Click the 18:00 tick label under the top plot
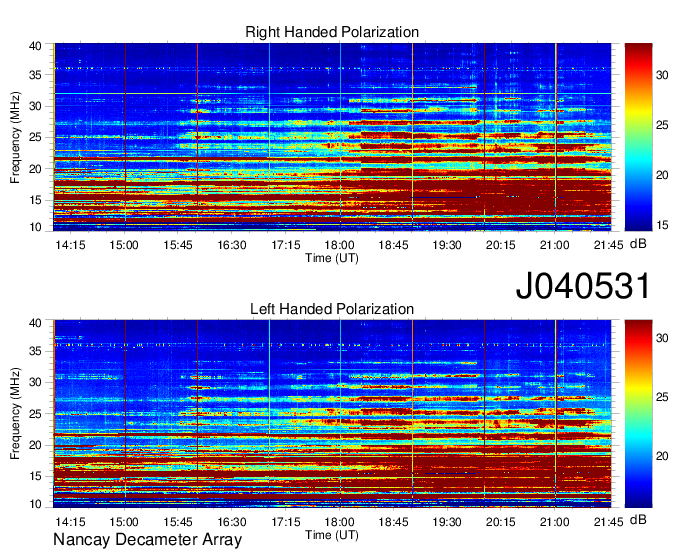The height and width of the screenshot is (552, 680). 340,245
